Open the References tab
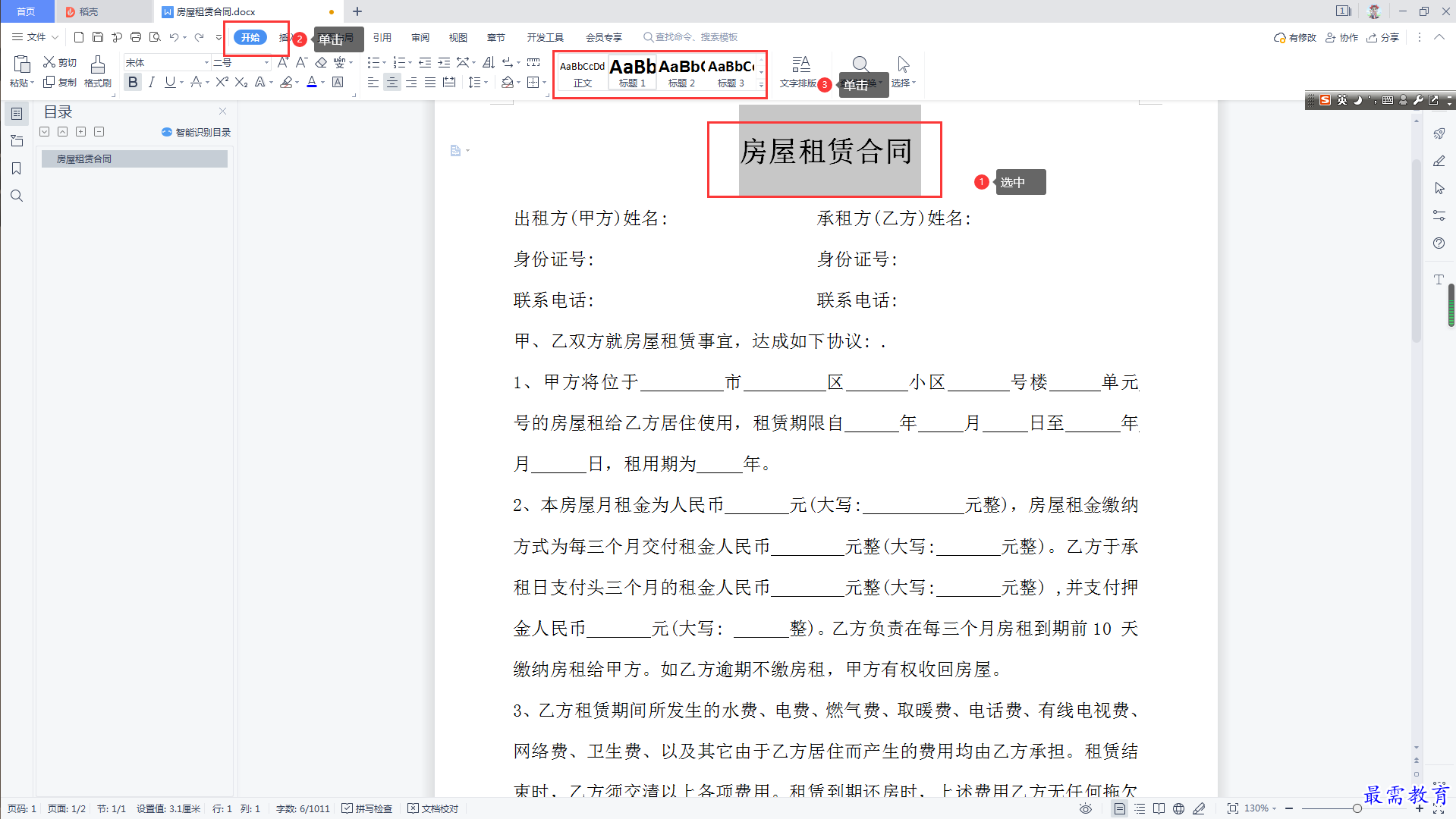 (x=382, y=37)
